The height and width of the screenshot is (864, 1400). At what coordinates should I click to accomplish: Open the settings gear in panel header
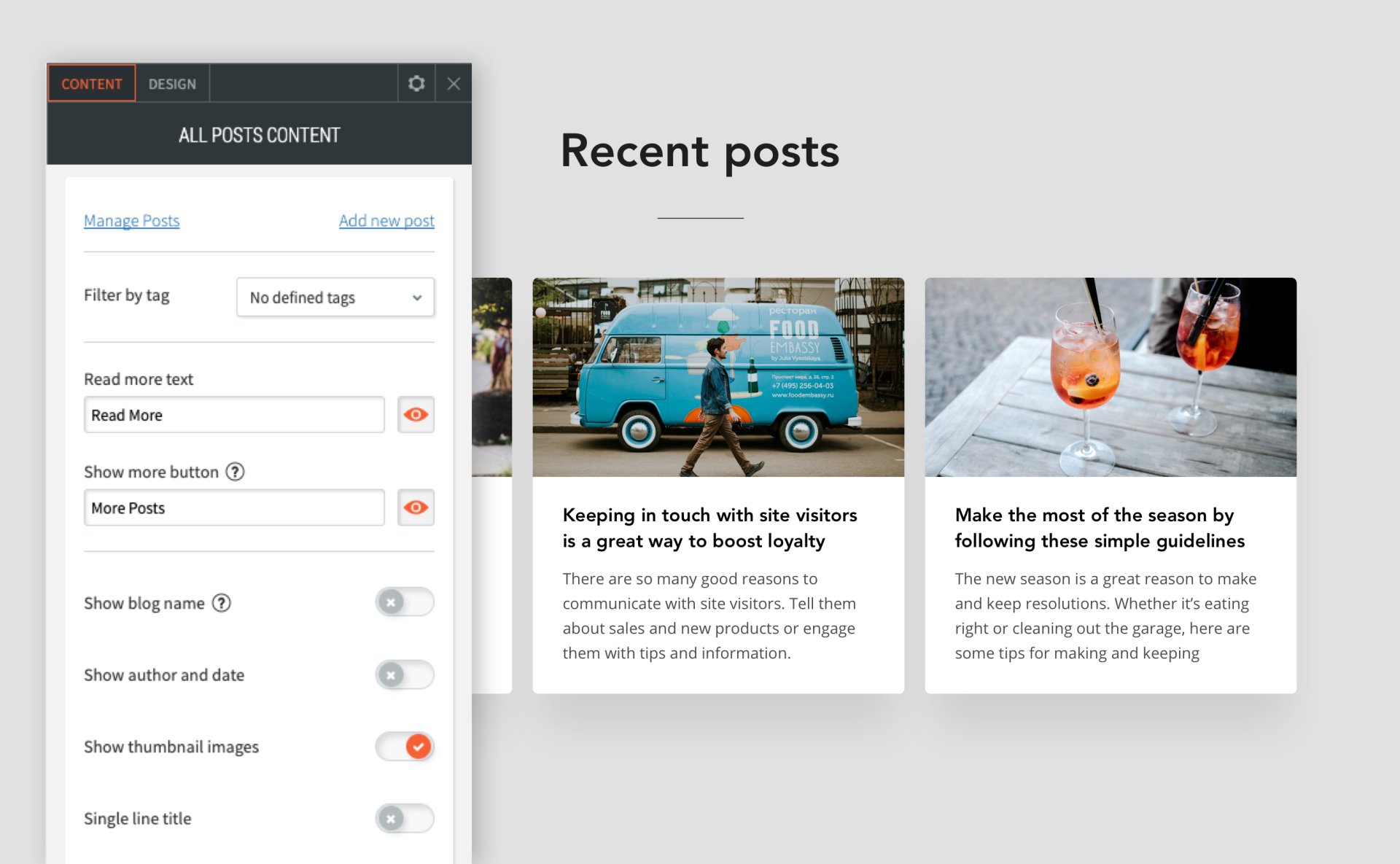tap(416, 84)
